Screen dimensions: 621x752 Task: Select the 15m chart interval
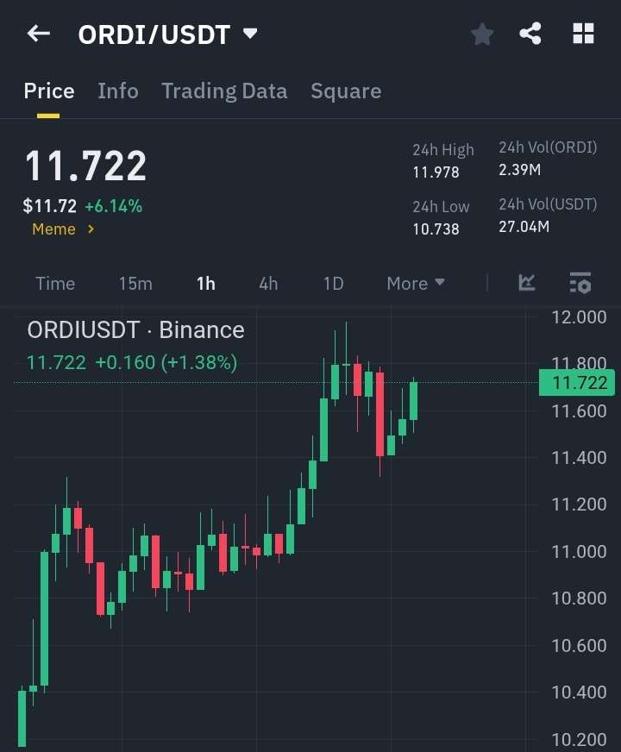point(135,283)
